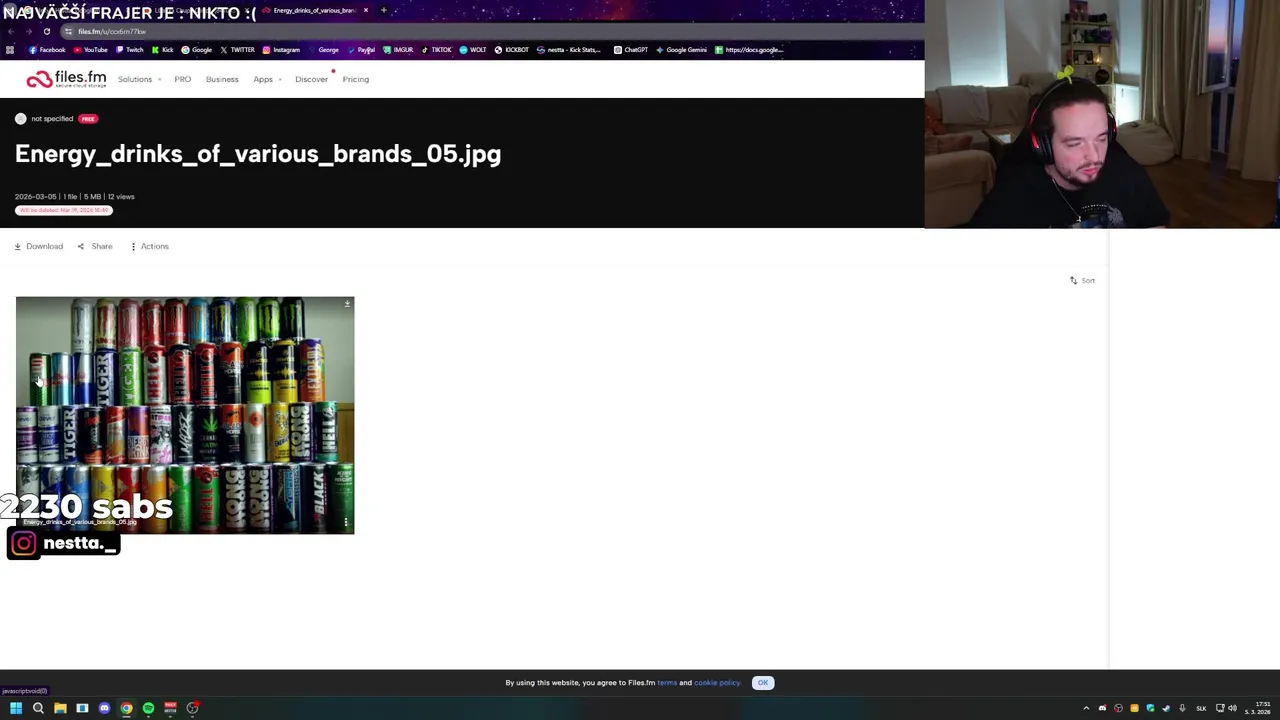The image size is (1280, 720).
Task: Expand the Solutions menu
Action: (139, 79)
